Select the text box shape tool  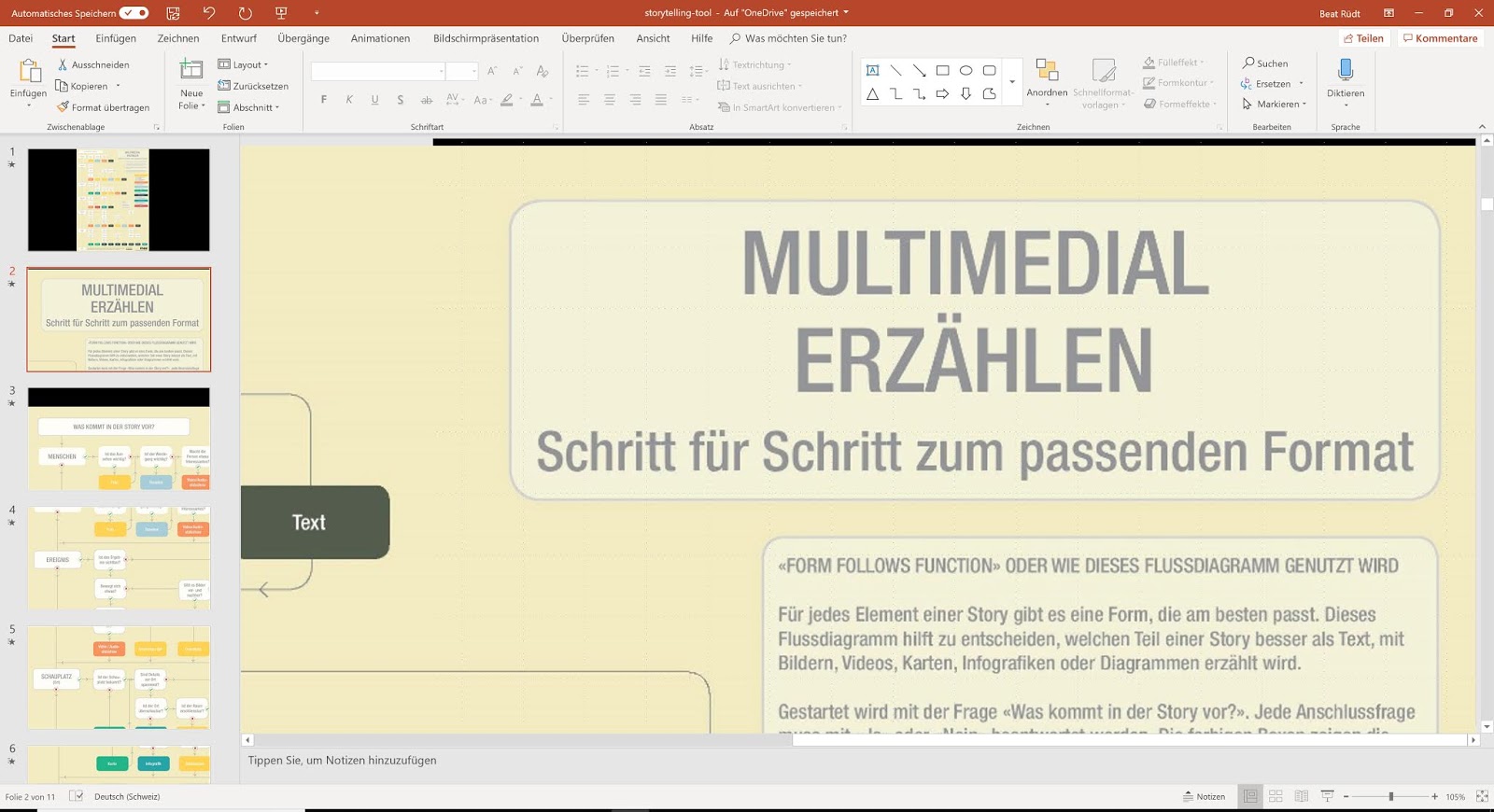pos(872,70)
